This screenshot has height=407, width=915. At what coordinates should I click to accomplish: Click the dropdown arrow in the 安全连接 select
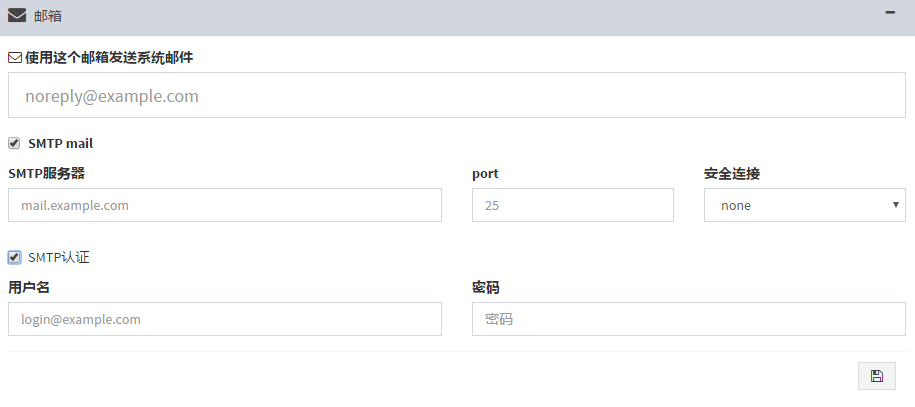coord(896,204)
